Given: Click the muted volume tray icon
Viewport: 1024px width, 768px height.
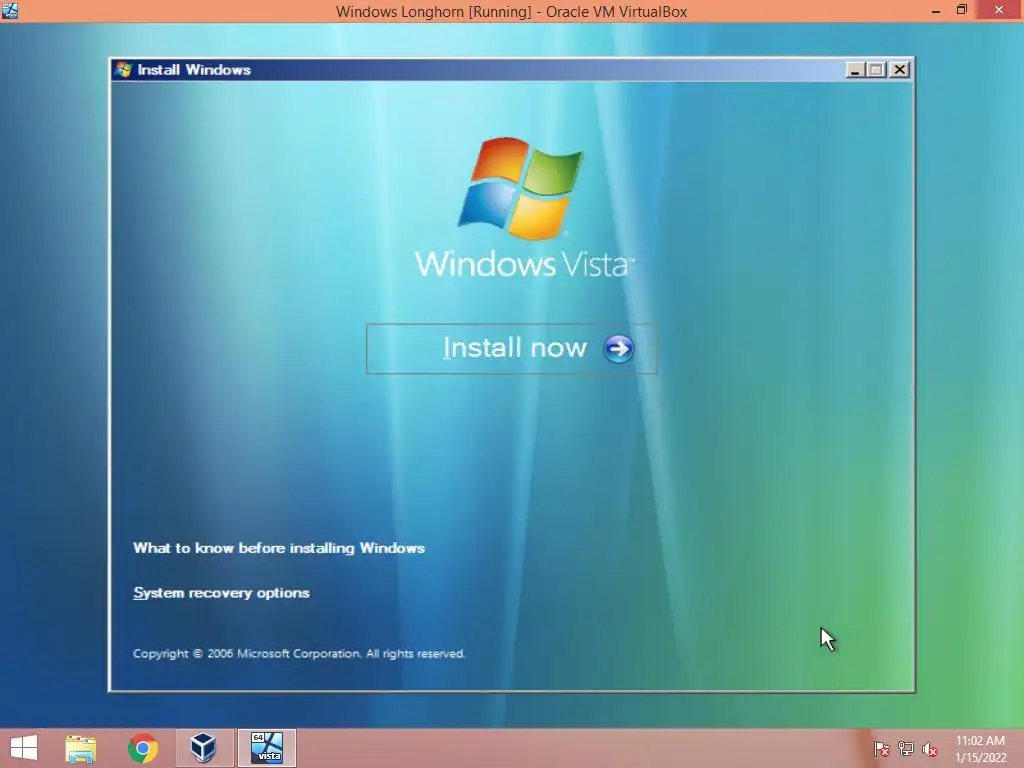Looking at the screenshot, I should (930, 749).
